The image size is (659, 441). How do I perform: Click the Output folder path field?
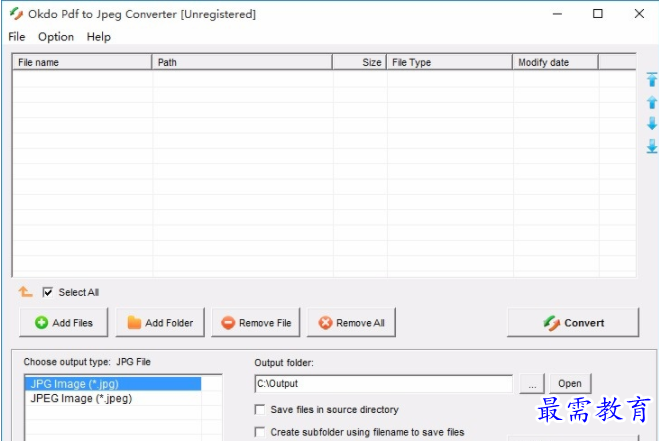coord(384,383)
